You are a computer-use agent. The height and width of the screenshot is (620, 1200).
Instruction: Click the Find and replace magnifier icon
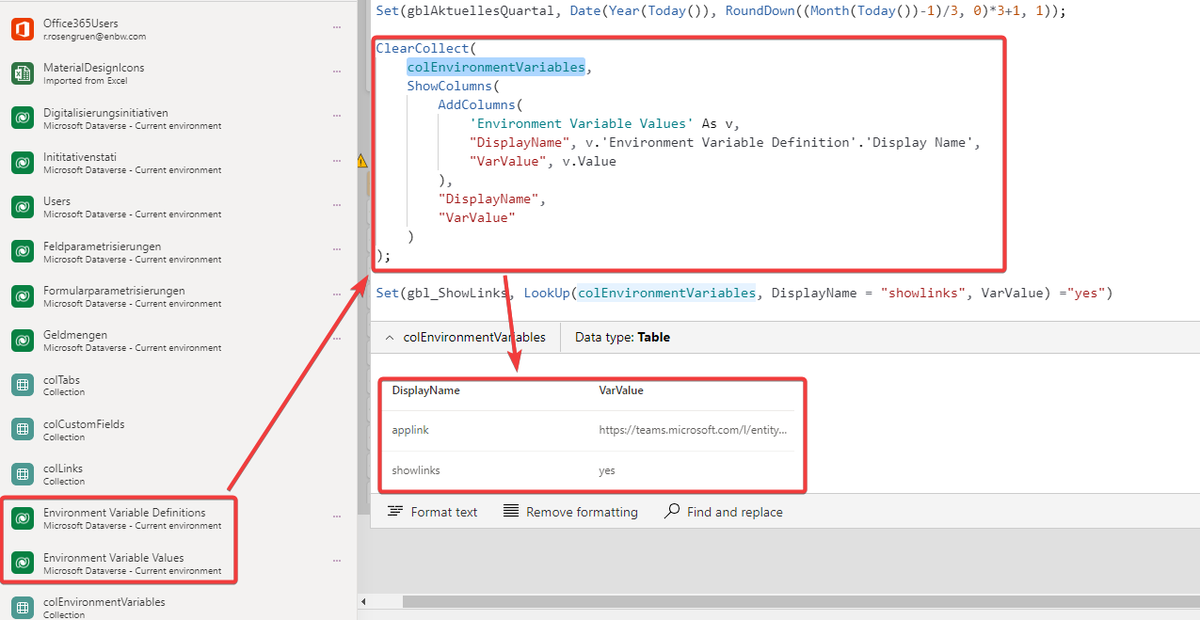tap(672, 511)
